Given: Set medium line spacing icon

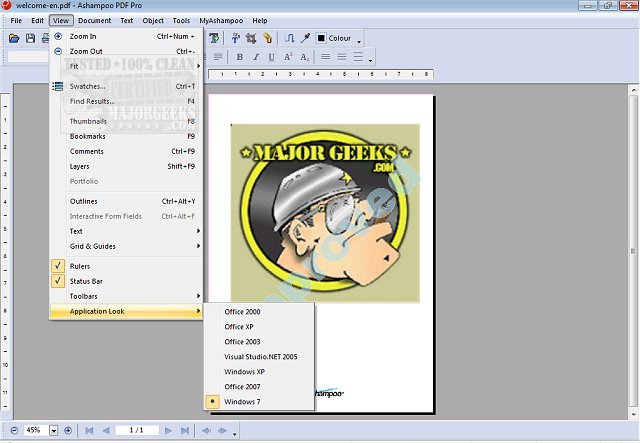Looking at the screenshot, I should tap(342, 57).
